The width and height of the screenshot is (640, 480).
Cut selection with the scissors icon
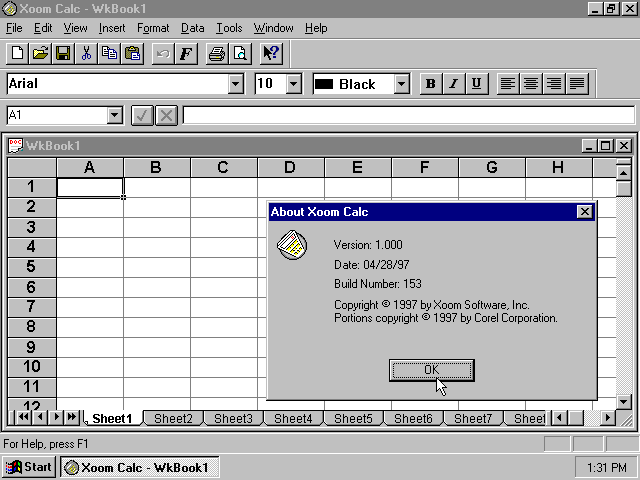[86, 53]
